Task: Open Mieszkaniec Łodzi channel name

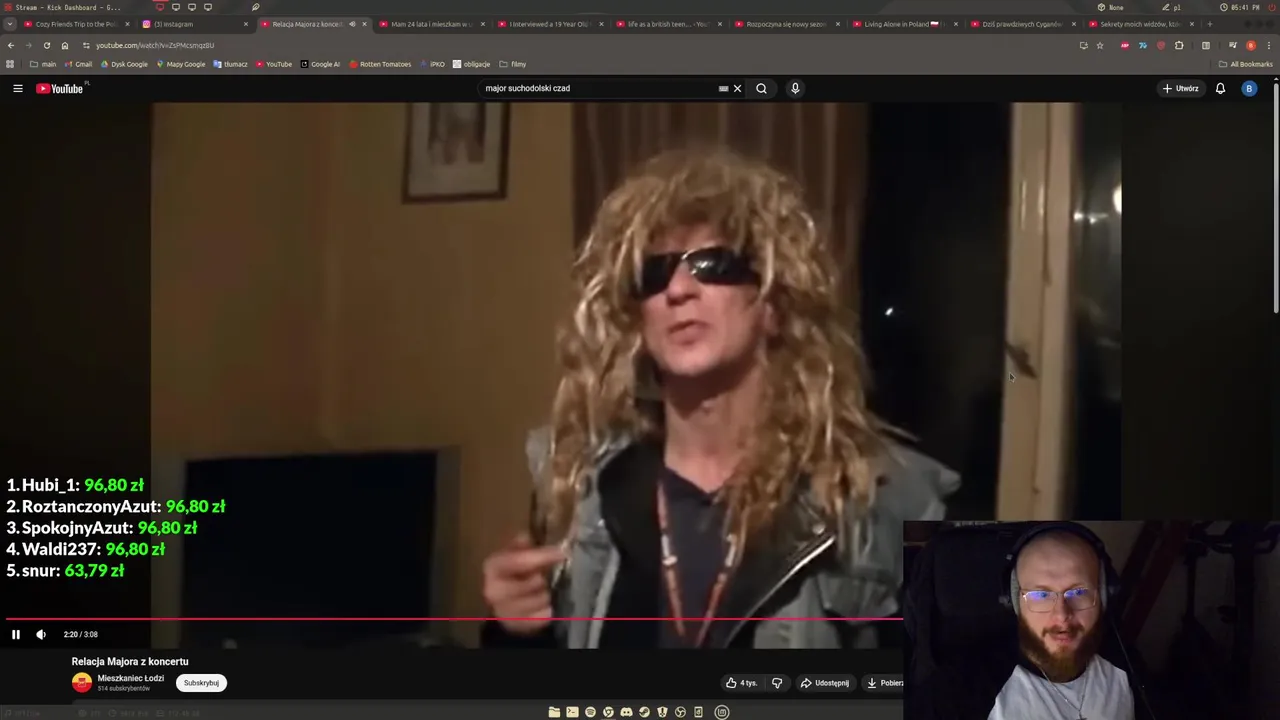Action: click(x=130, y=678)
